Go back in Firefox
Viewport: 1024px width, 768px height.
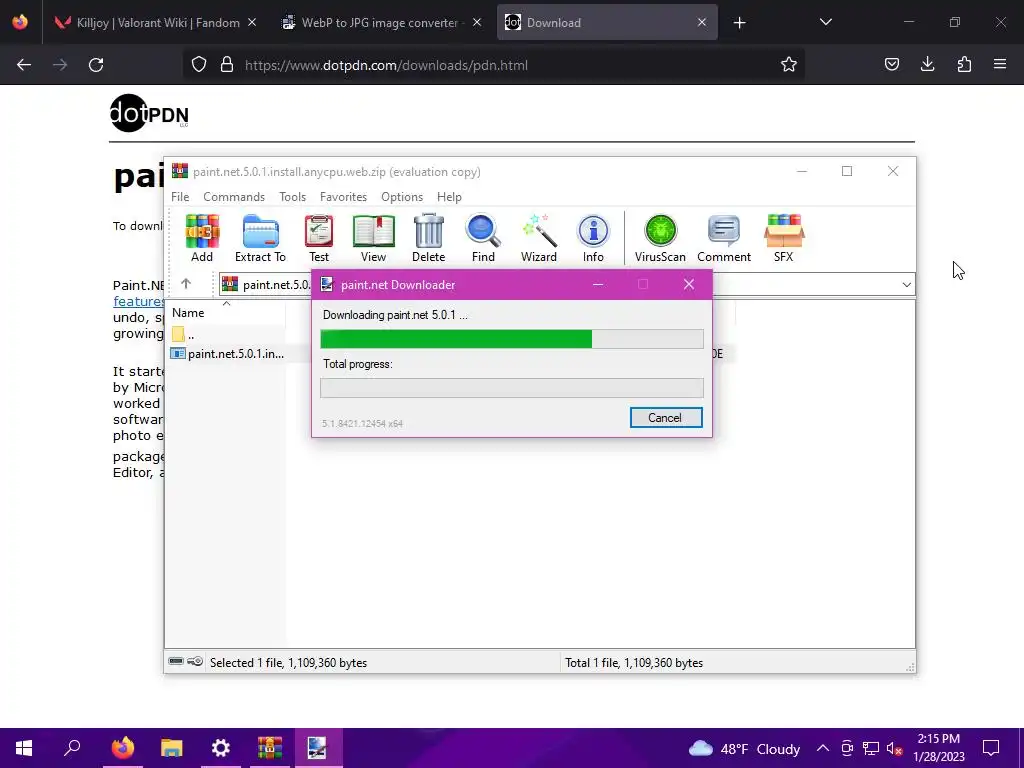click(24, 65)
